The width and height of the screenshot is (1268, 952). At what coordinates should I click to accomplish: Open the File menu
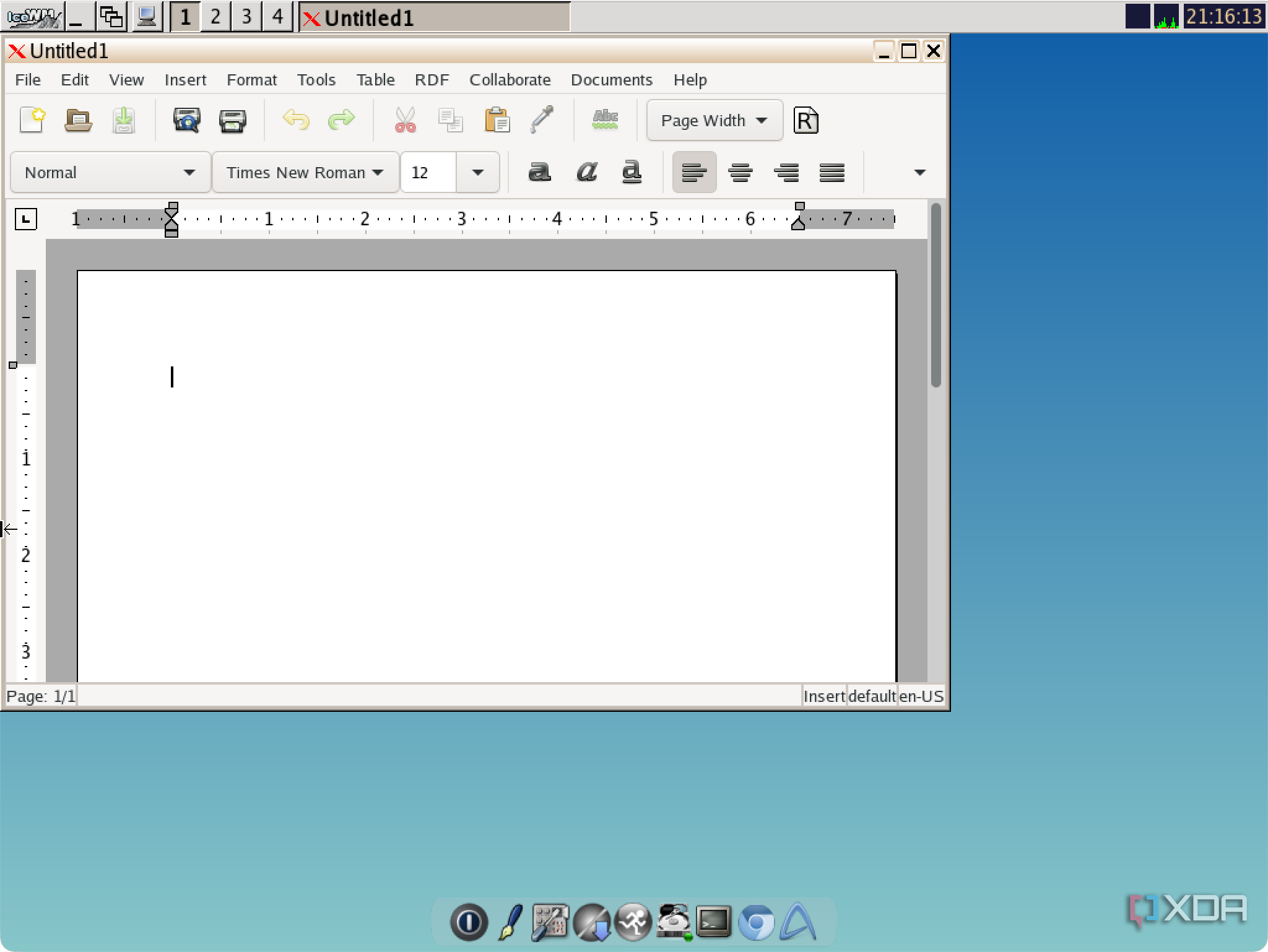28,80
